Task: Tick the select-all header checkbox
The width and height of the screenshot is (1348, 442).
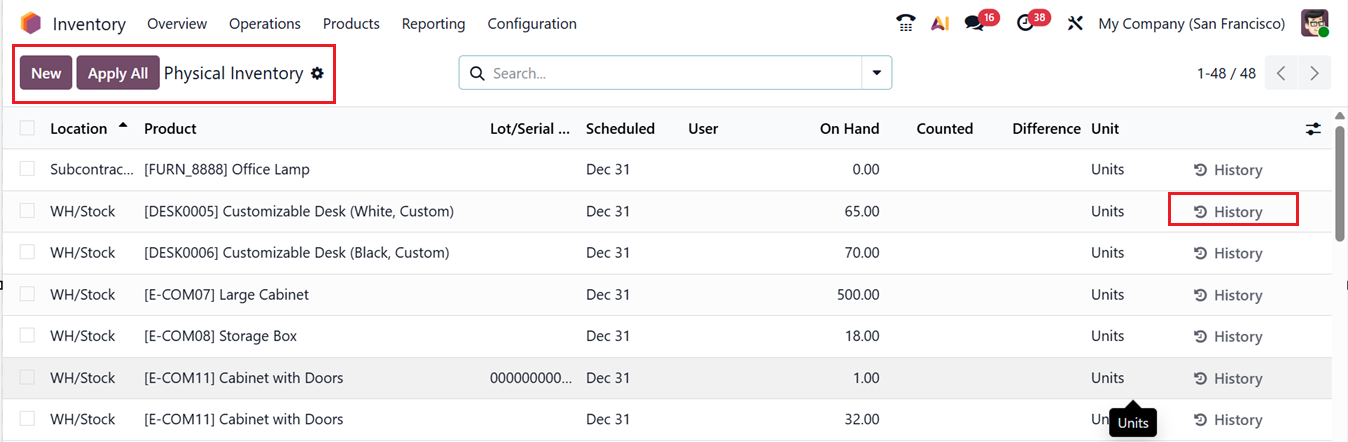Action: click(x=27, y=128)
